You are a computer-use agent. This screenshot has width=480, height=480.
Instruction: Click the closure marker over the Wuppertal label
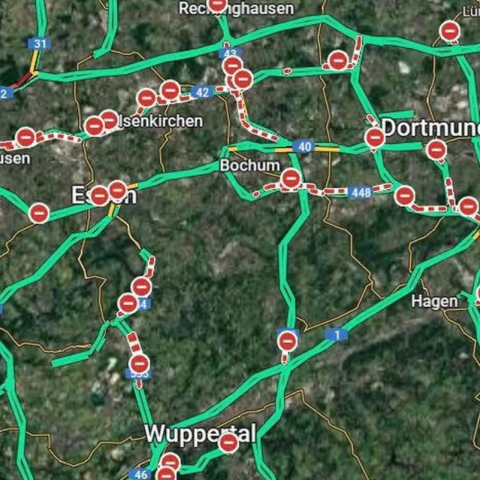pos(229,443)
